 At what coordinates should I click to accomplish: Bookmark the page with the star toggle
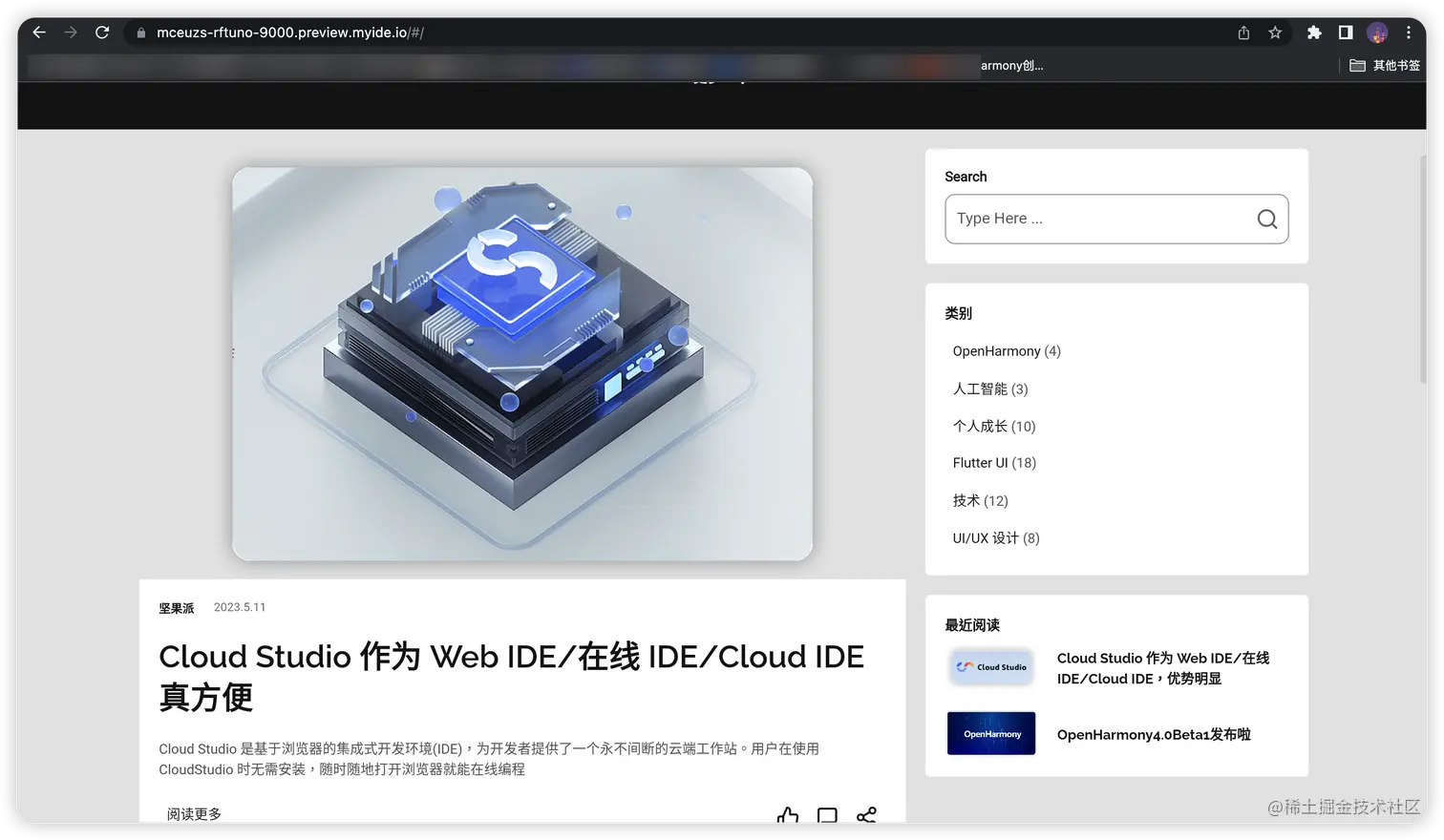click(1275, 31)
